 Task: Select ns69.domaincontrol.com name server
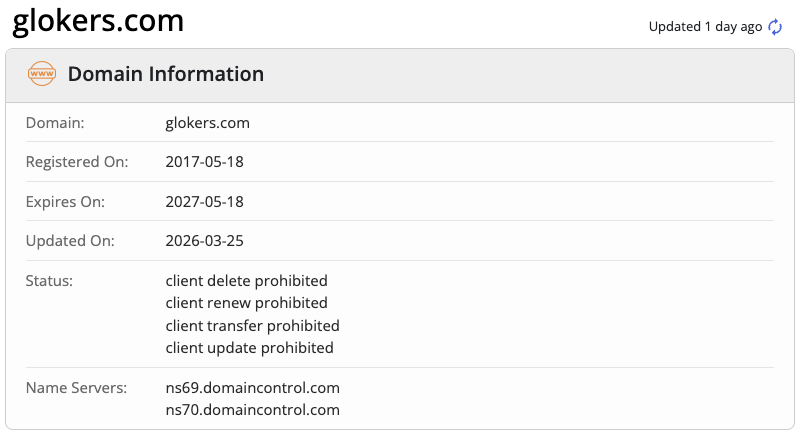tap(252, 387)
